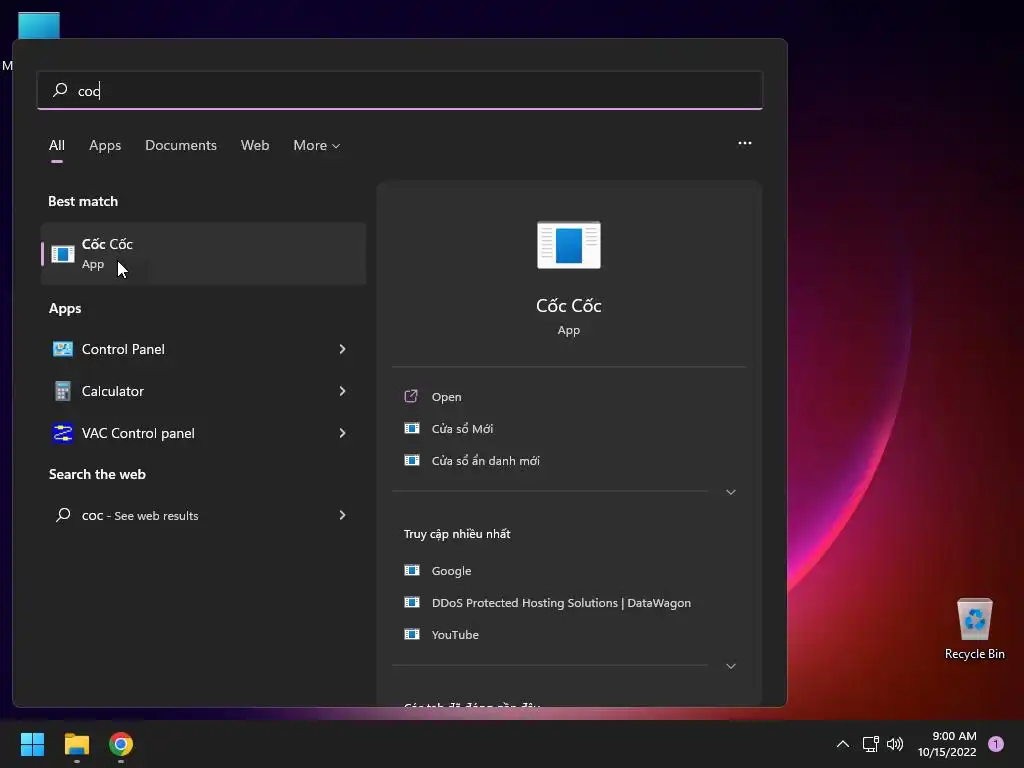Select Recycle Bin on the desktop
Screen dimensions: 1024x768
(x=974, y=629)
